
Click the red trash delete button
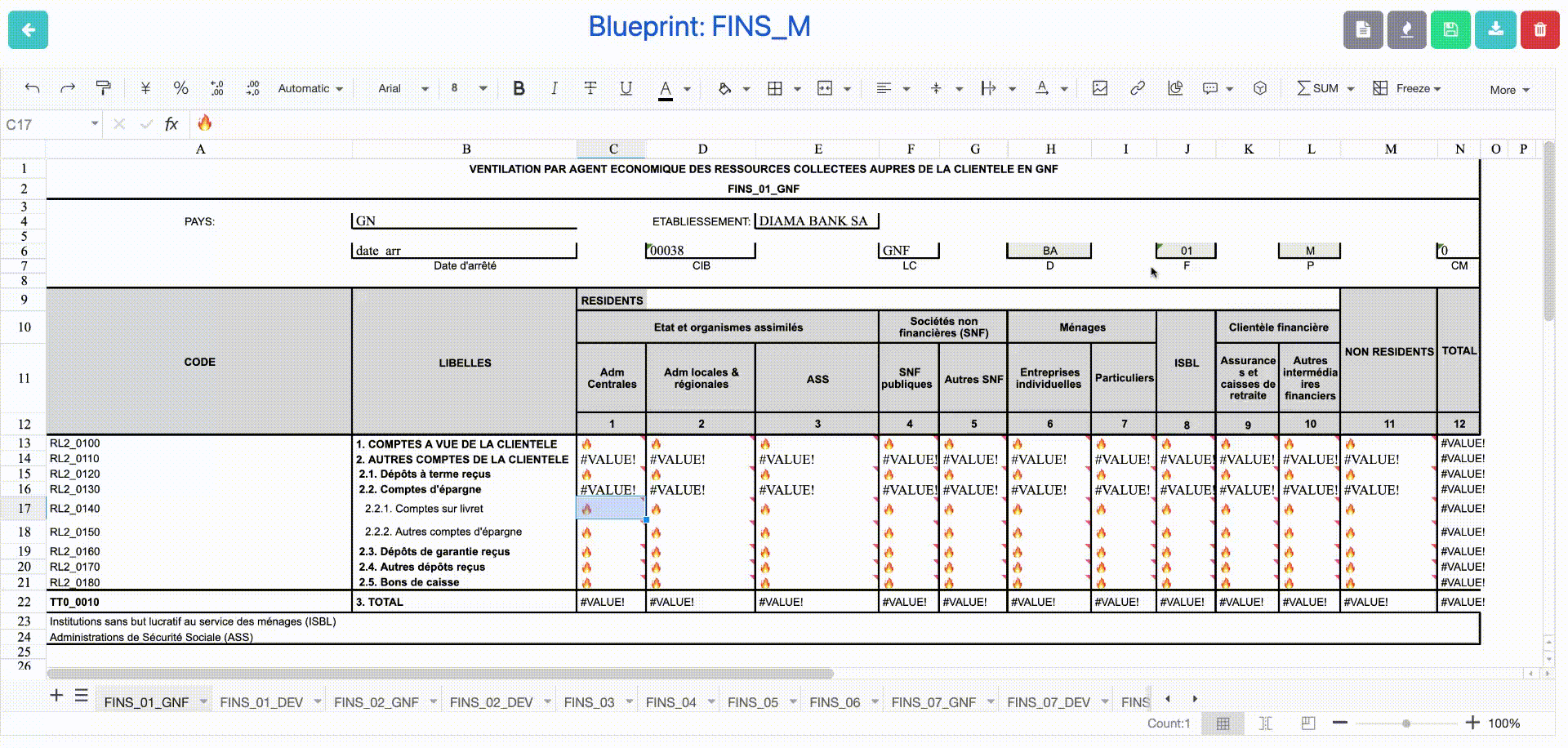tap(1539, 30)
